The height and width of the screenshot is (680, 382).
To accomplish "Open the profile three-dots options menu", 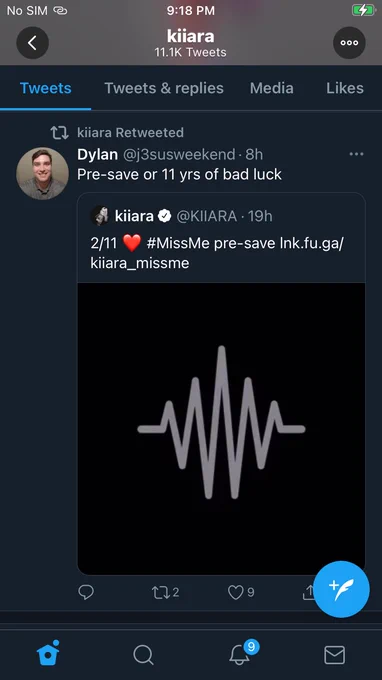I will 349,43.
